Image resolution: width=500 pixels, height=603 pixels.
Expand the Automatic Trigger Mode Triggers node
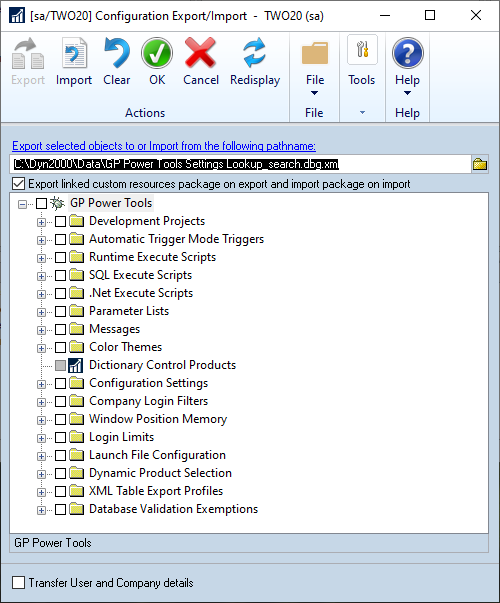(41, 240)
